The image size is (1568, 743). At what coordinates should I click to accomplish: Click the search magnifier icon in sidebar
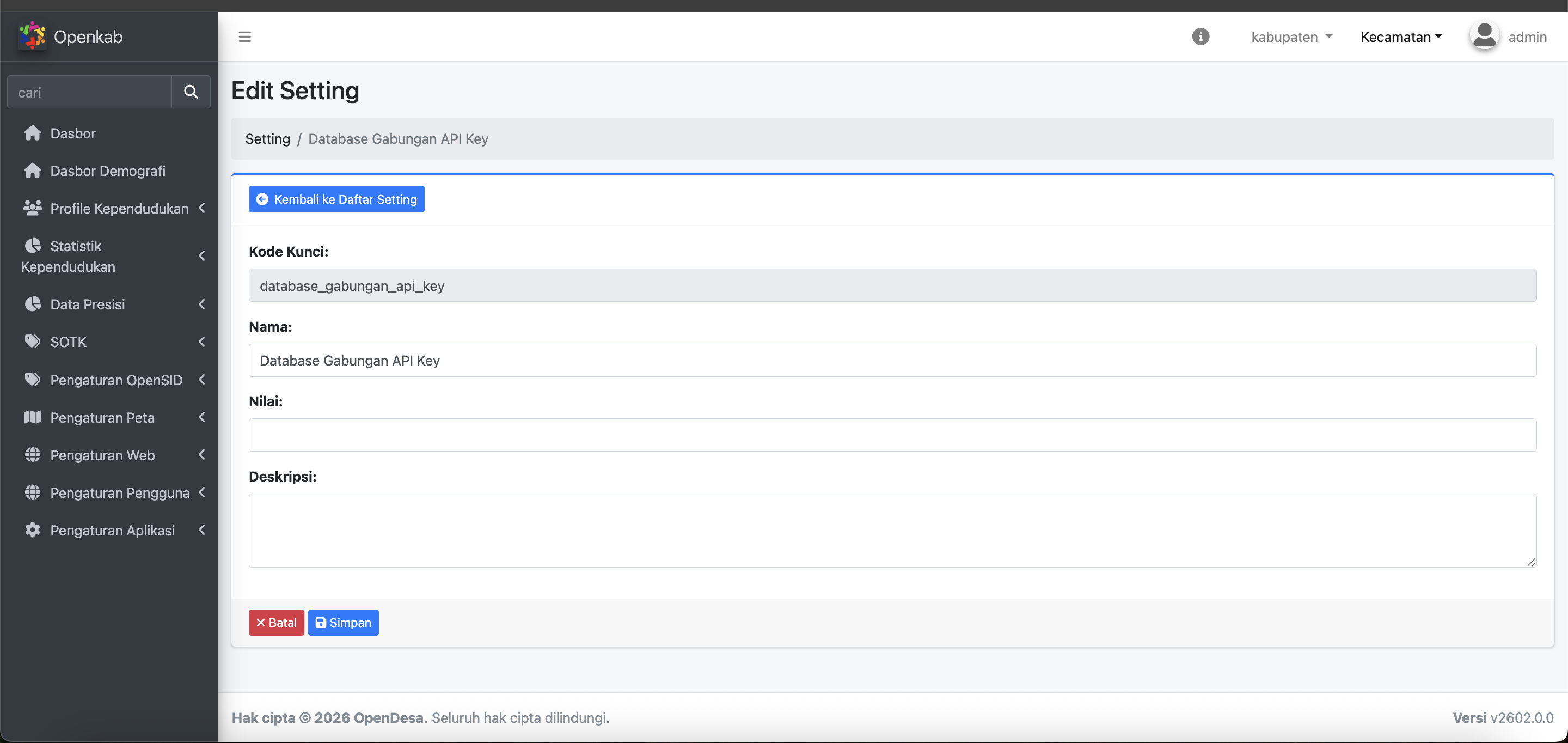(191, 92)
